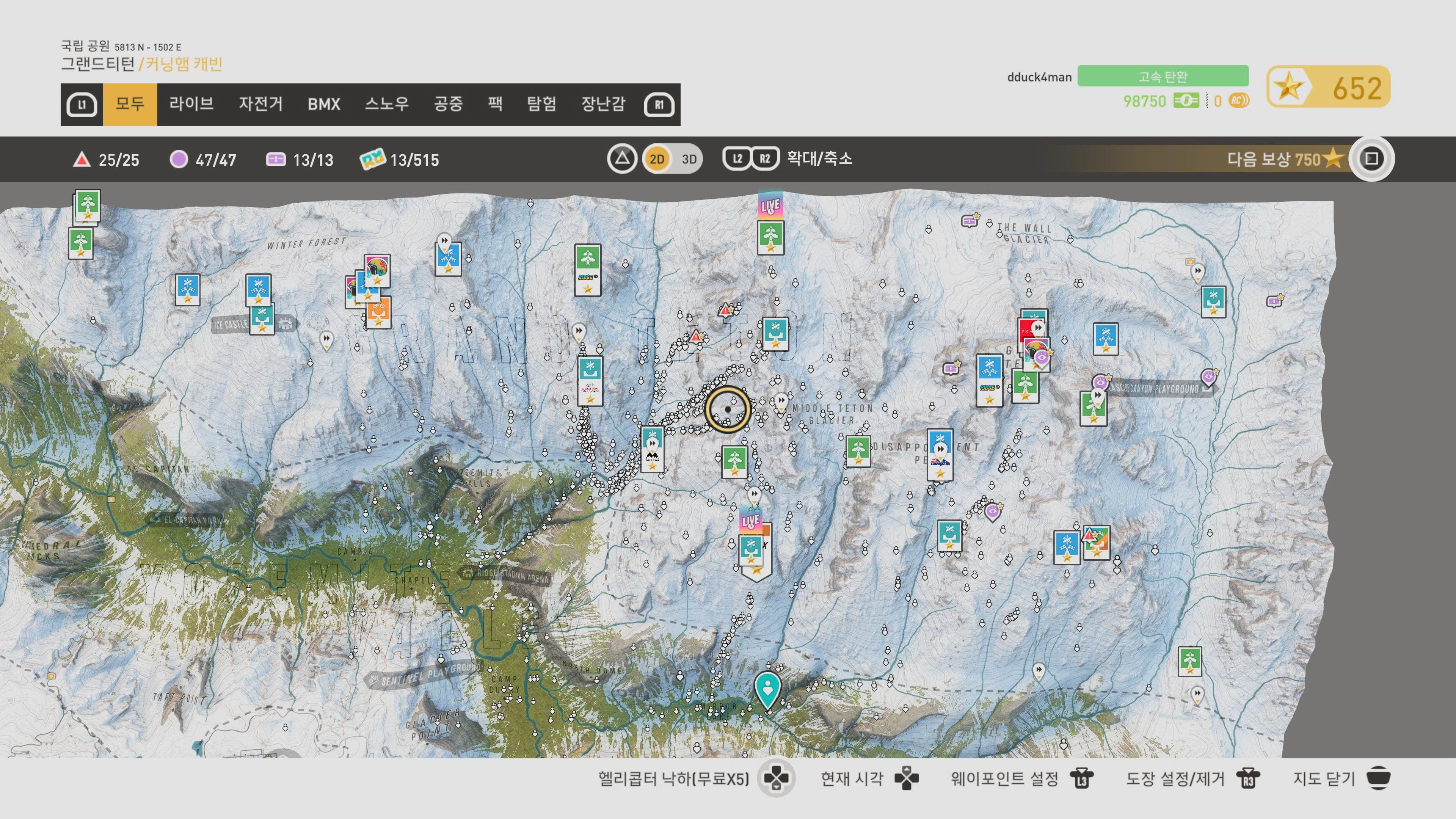Click the red triangle 25/25 counter
The width and height of the screenshot is (1456, 819).
[x=106, y=160]
